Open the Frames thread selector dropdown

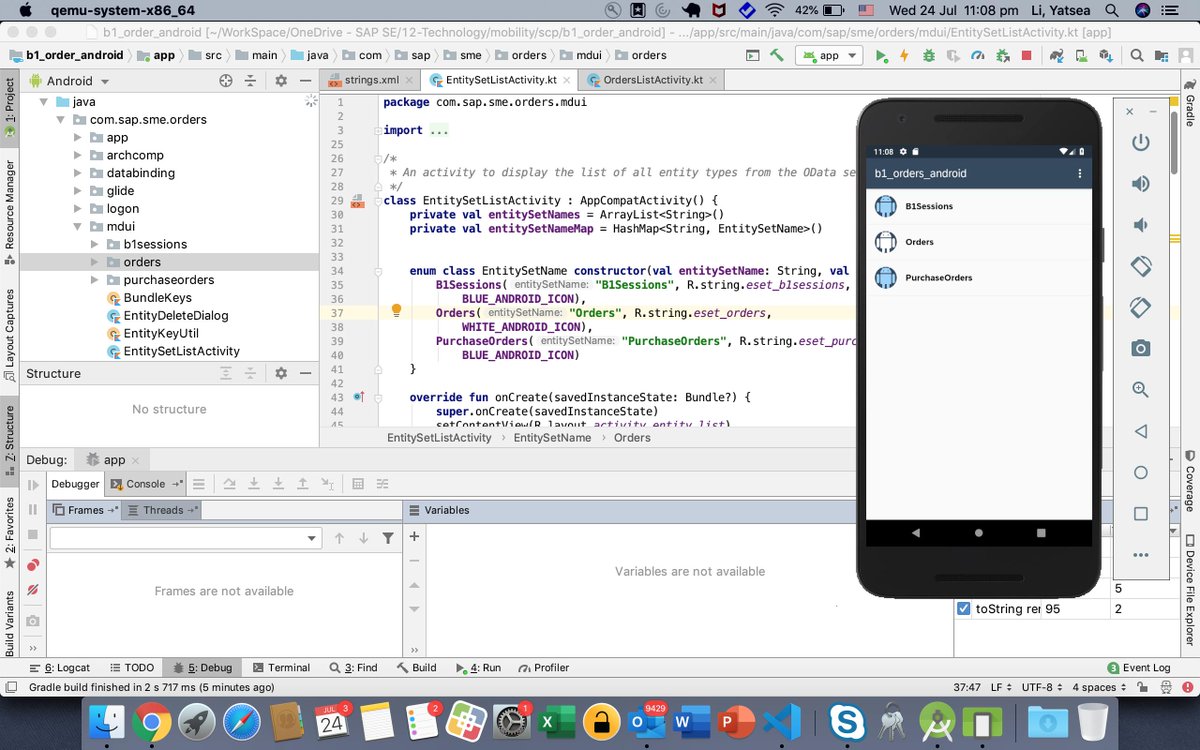[x=185, y=538]
